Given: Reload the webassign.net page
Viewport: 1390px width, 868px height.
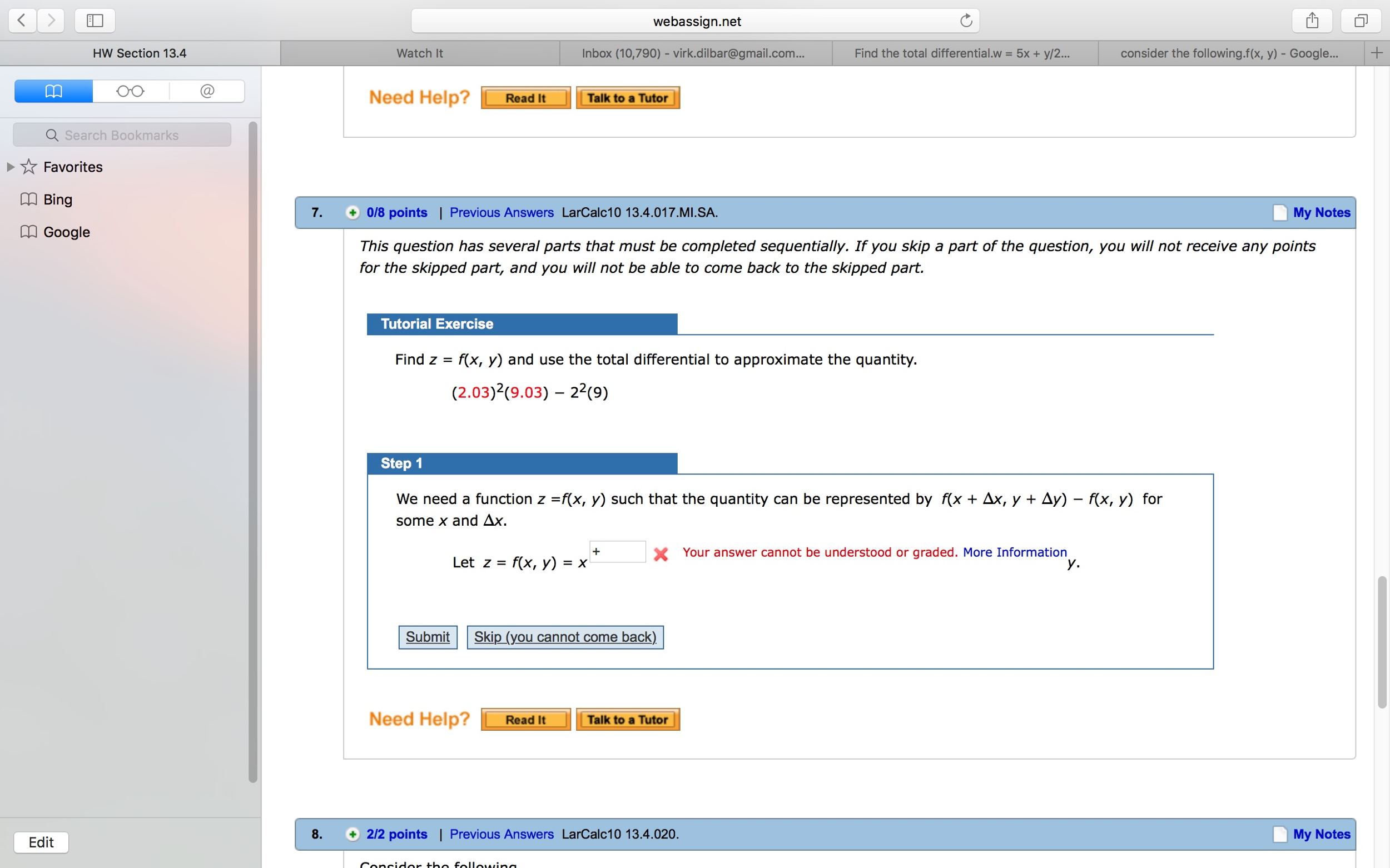Looking at the screenshot, I should point(966,21).
